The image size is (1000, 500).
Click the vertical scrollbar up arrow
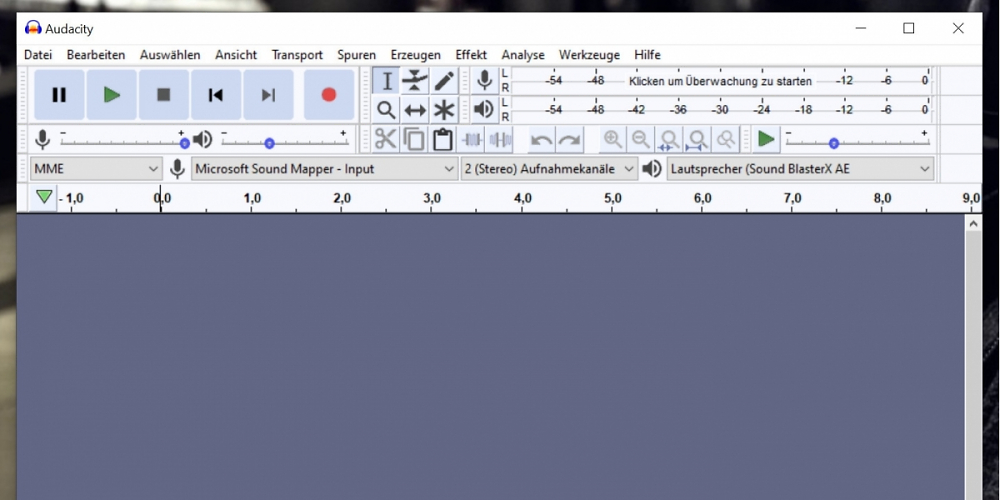coord(973,224)
